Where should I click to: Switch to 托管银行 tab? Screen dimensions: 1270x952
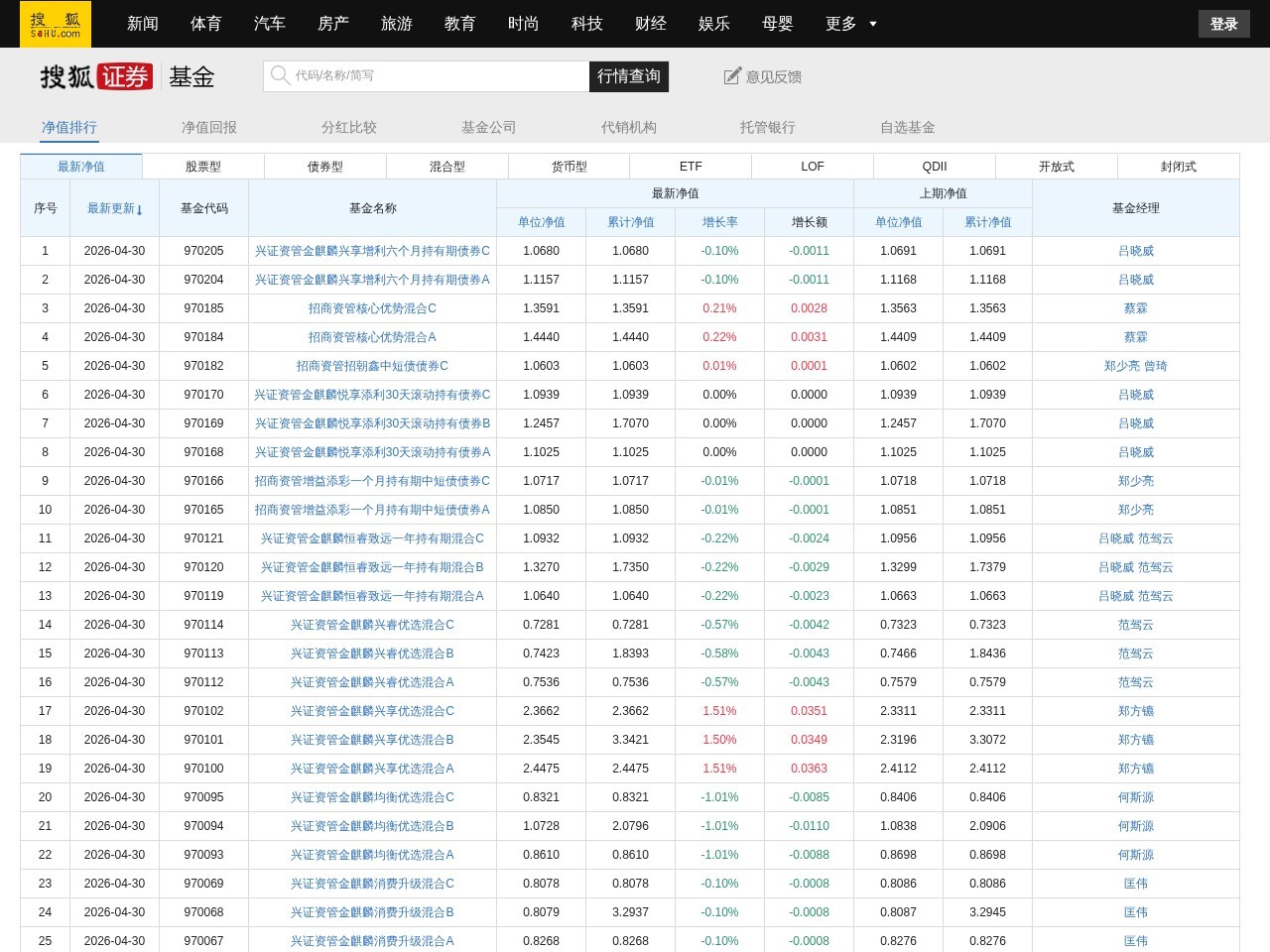tap(768, 127)
